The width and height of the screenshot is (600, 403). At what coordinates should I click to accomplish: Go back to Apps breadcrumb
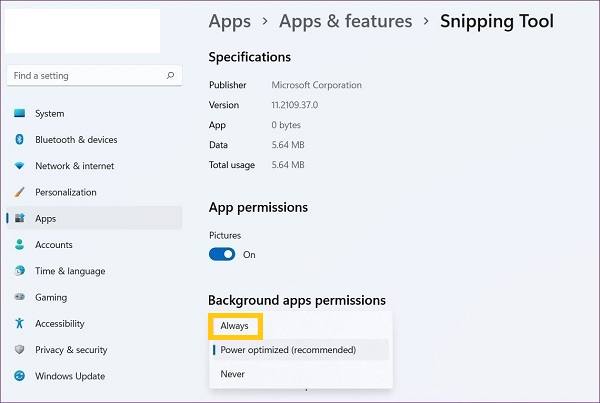click(230, 21)
